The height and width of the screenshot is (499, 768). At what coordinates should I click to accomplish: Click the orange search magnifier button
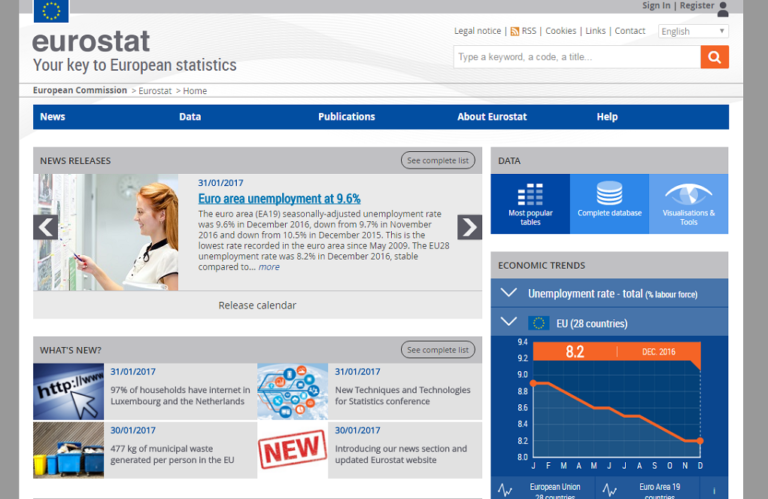714,57
